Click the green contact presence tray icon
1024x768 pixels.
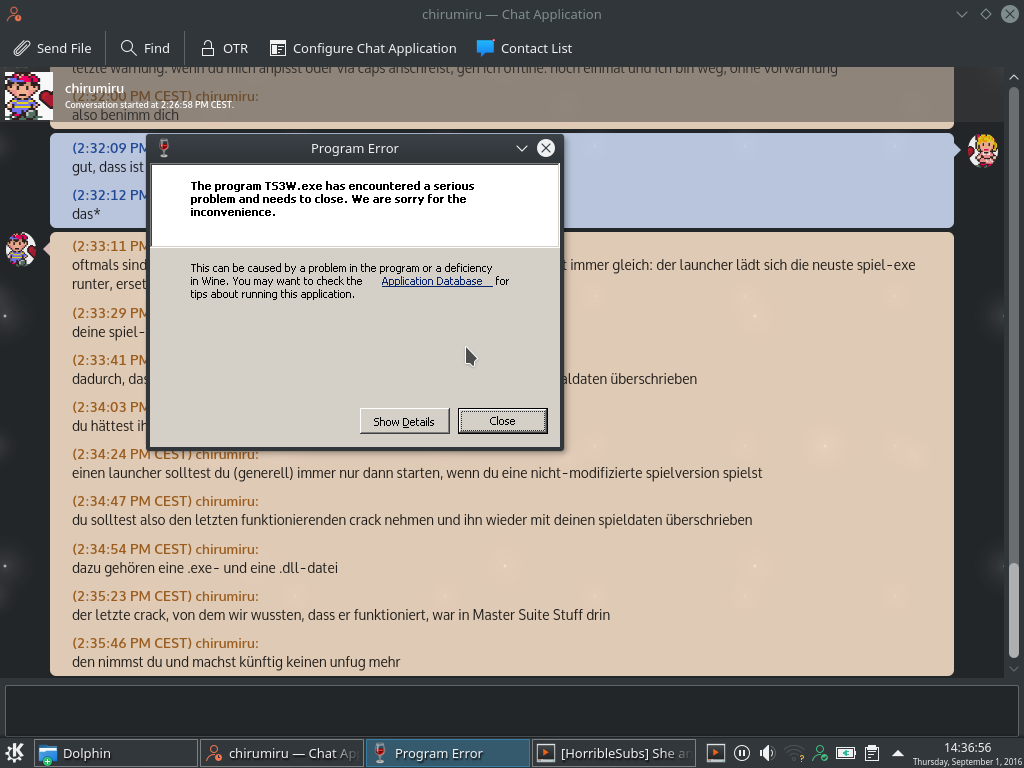point(820,753)
